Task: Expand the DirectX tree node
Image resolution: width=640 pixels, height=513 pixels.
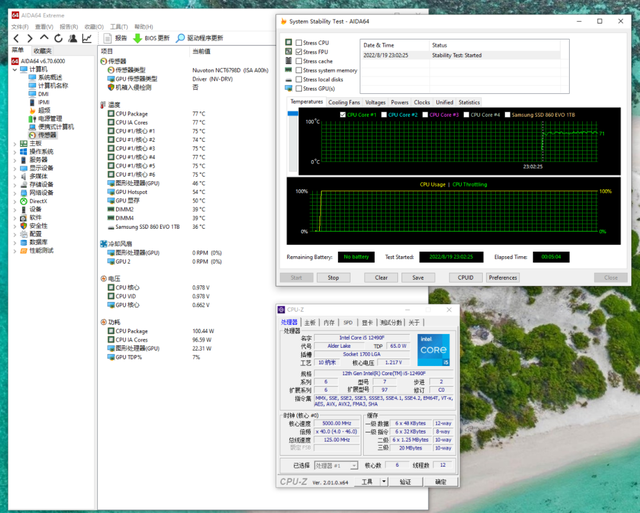Action: 15,201
